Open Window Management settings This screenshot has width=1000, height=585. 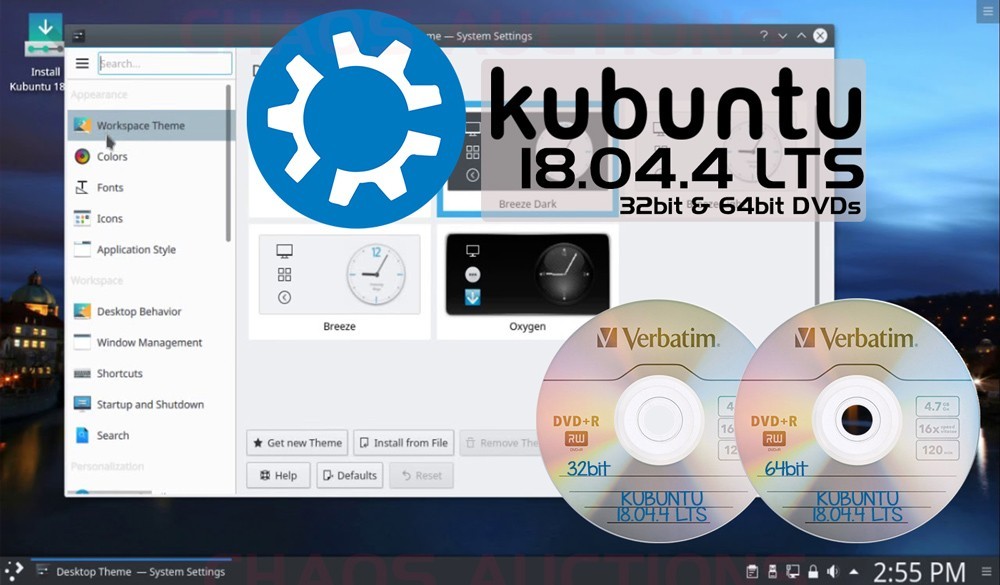150,343
